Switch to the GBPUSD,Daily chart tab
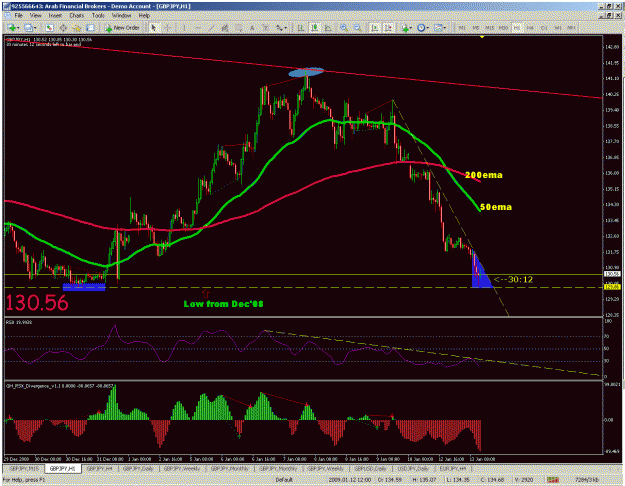 tap(370, 468)
